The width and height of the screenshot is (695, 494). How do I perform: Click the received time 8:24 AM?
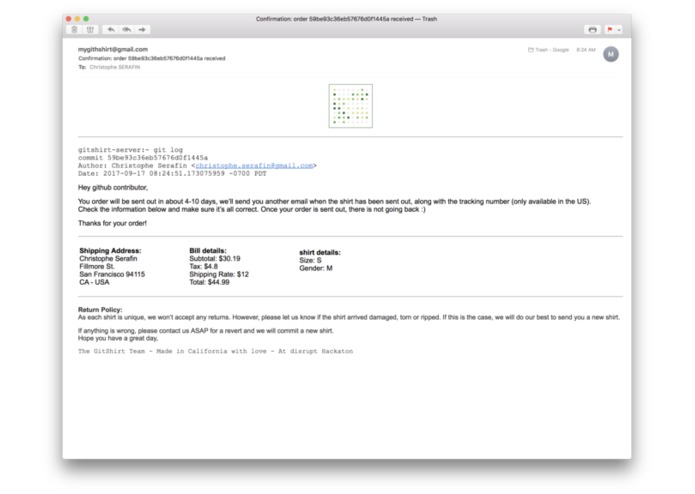[586, 50]
